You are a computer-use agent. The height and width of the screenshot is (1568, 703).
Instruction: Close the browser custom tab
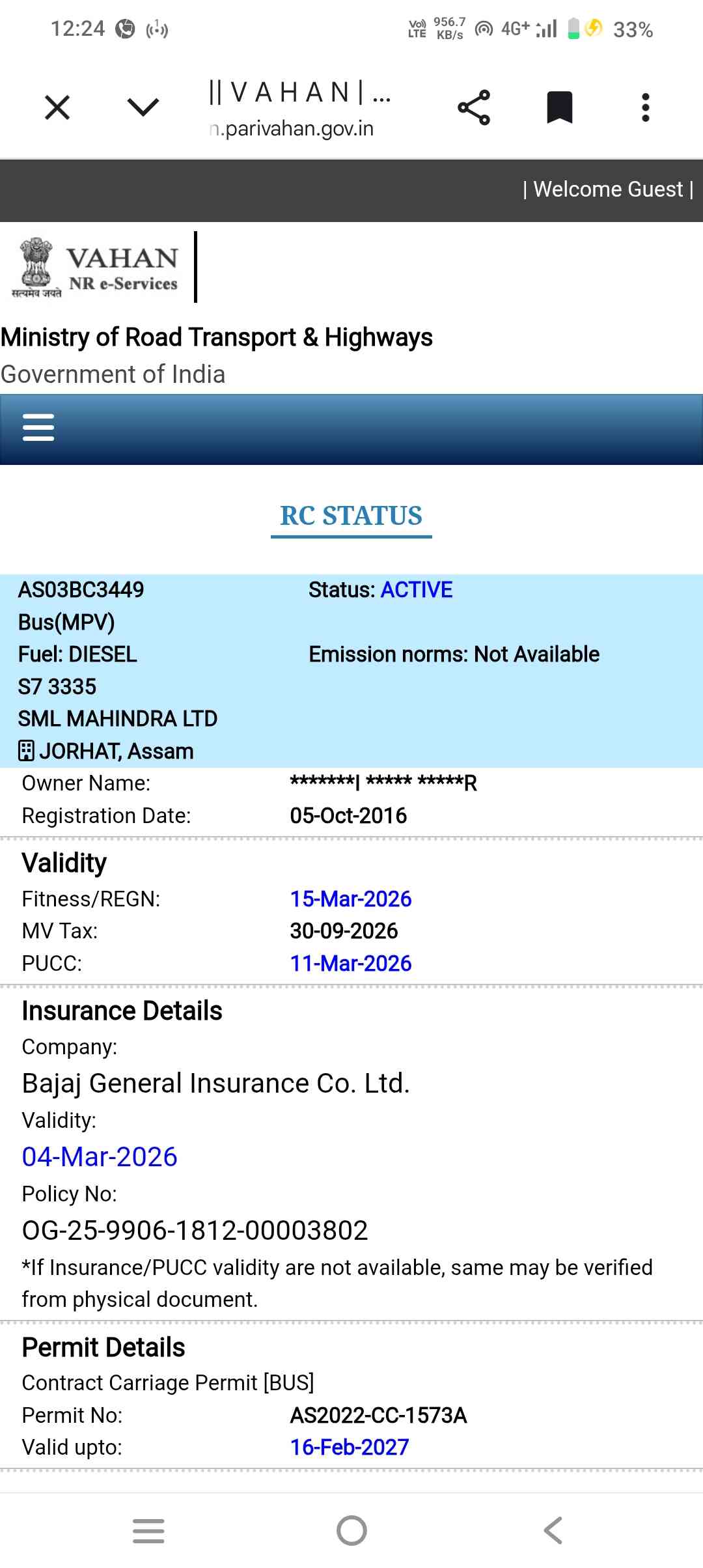(x=57, y=107)
